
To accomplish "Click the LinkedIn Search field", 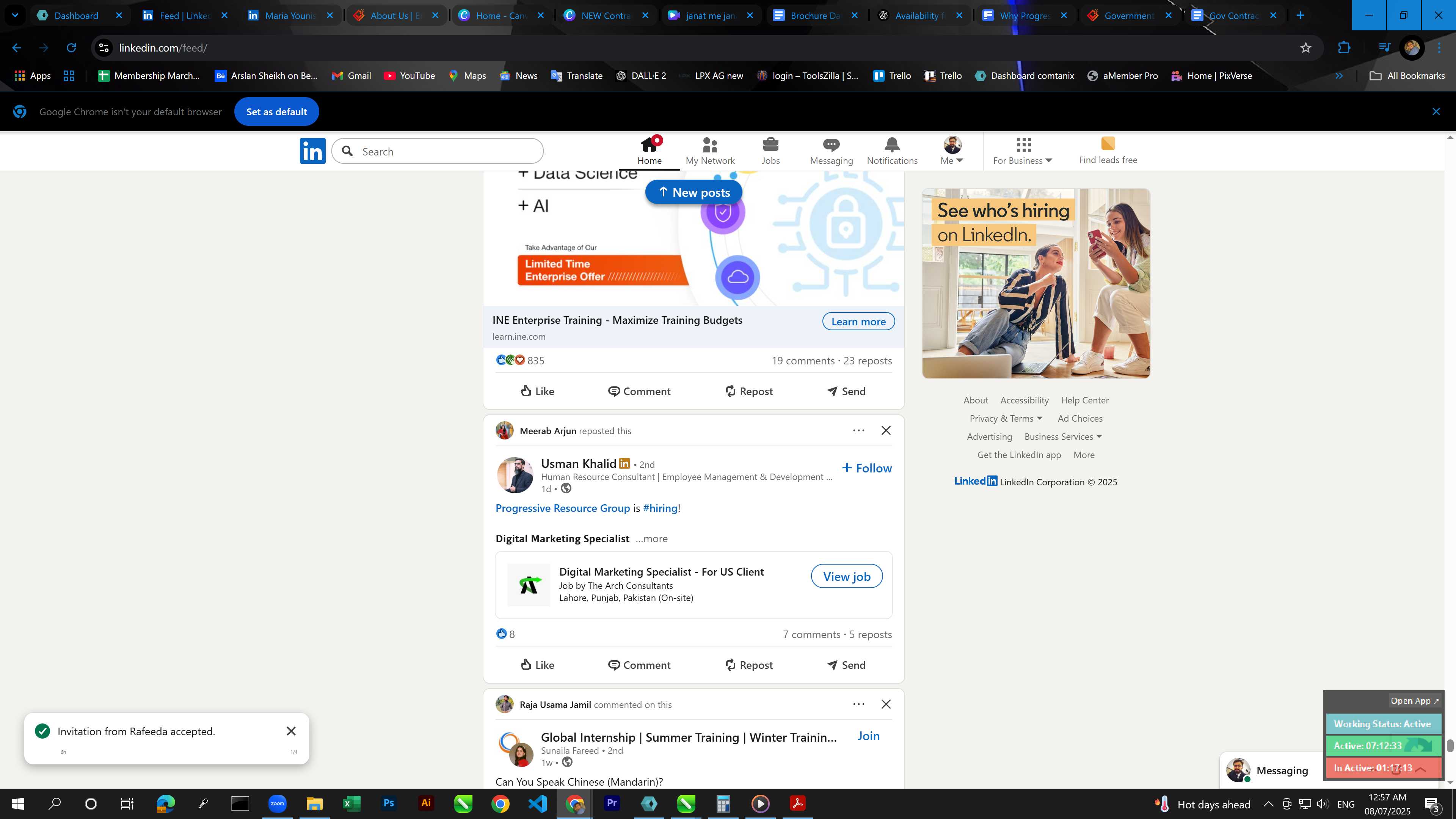I will [x=438, y=152].
